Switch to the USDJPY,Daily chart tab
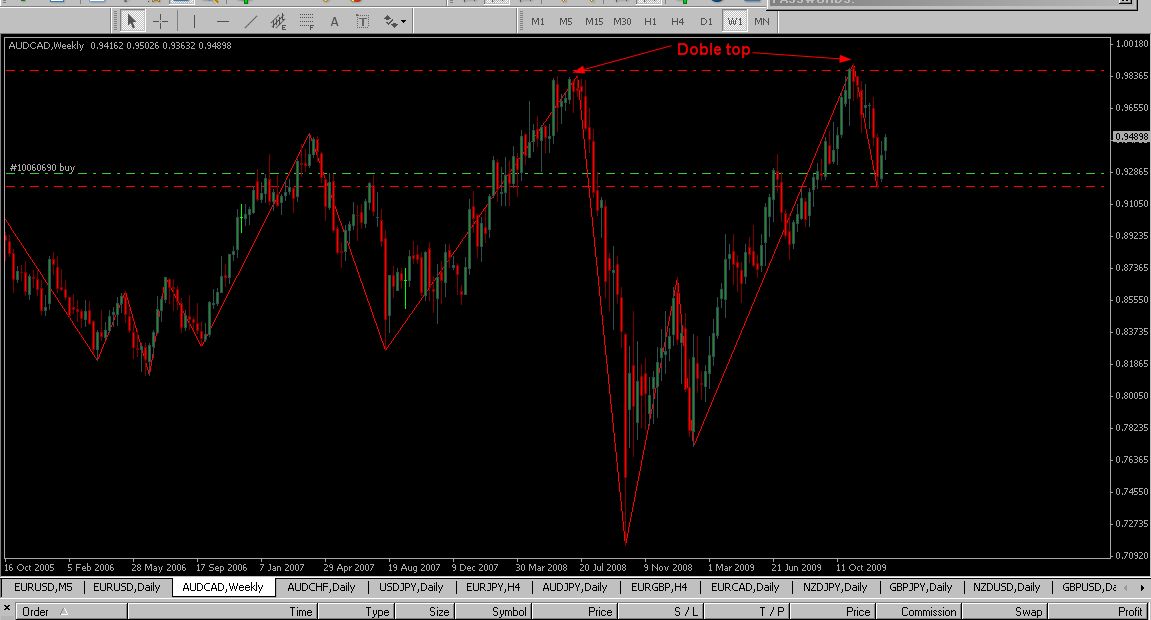This screenshot has height=620, width=1151. (x=413, y=587)
